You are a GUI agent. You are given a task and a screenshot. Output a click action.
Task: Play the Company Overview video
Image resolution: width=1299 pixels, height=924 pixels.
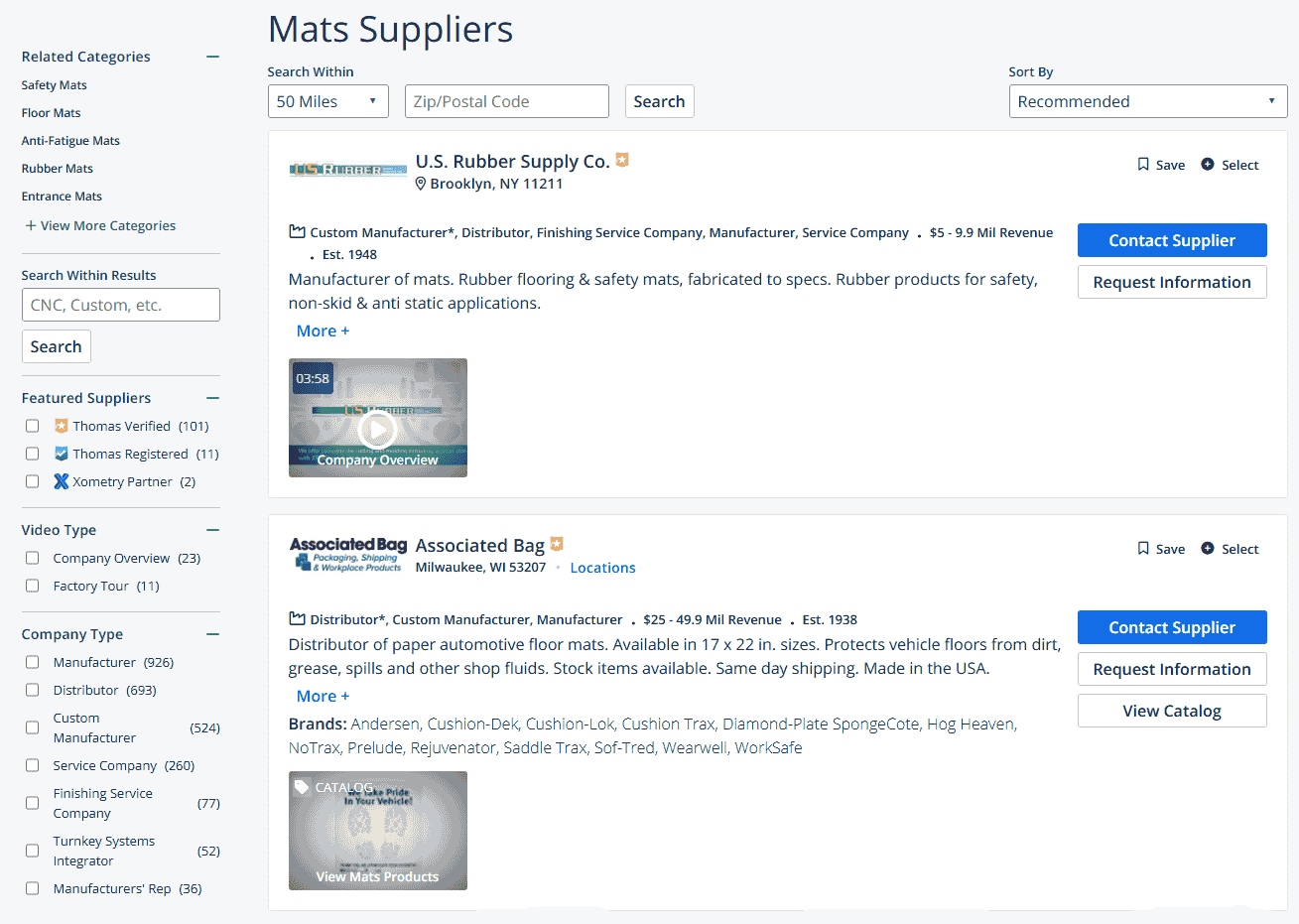(x=377, y=429)
